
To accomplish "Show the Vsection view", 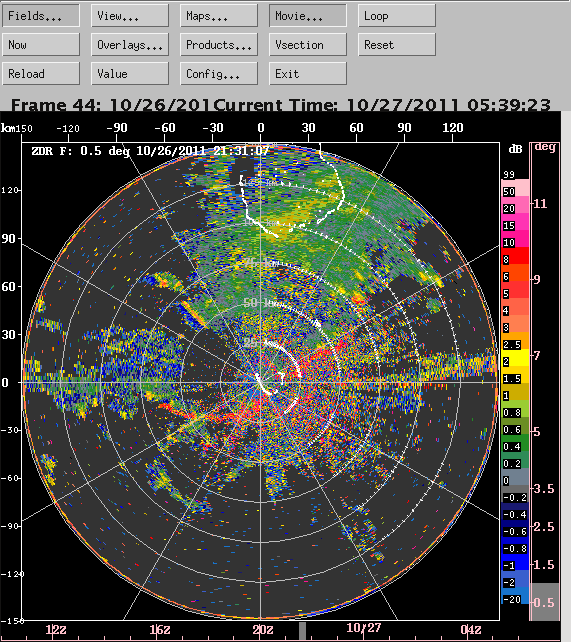I will click(307, 45).
